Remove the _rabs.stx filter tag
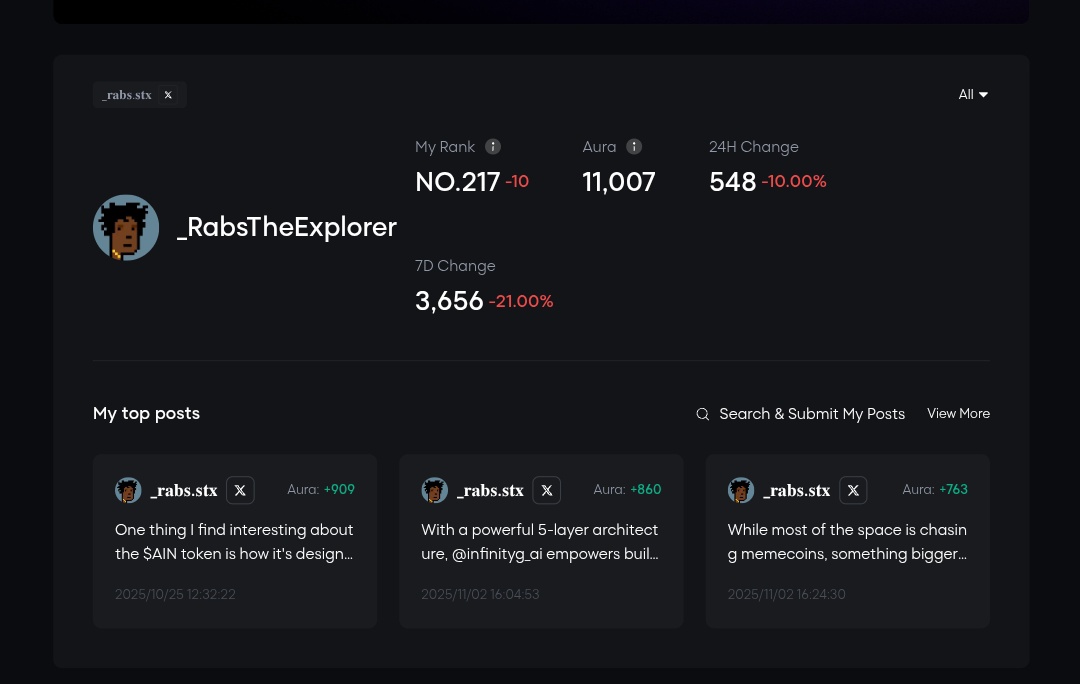The height and width of the screenshot is (684, 1080). [x=168, y=94]
